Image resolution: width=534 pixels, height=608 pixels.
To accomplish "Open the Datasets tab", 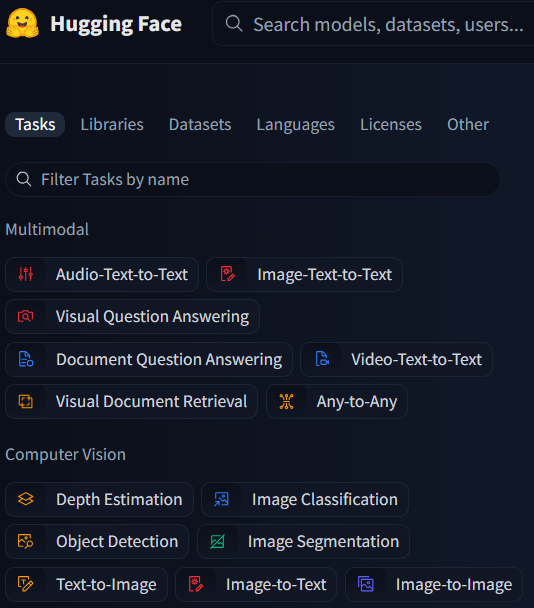I will tap(200, 124).
